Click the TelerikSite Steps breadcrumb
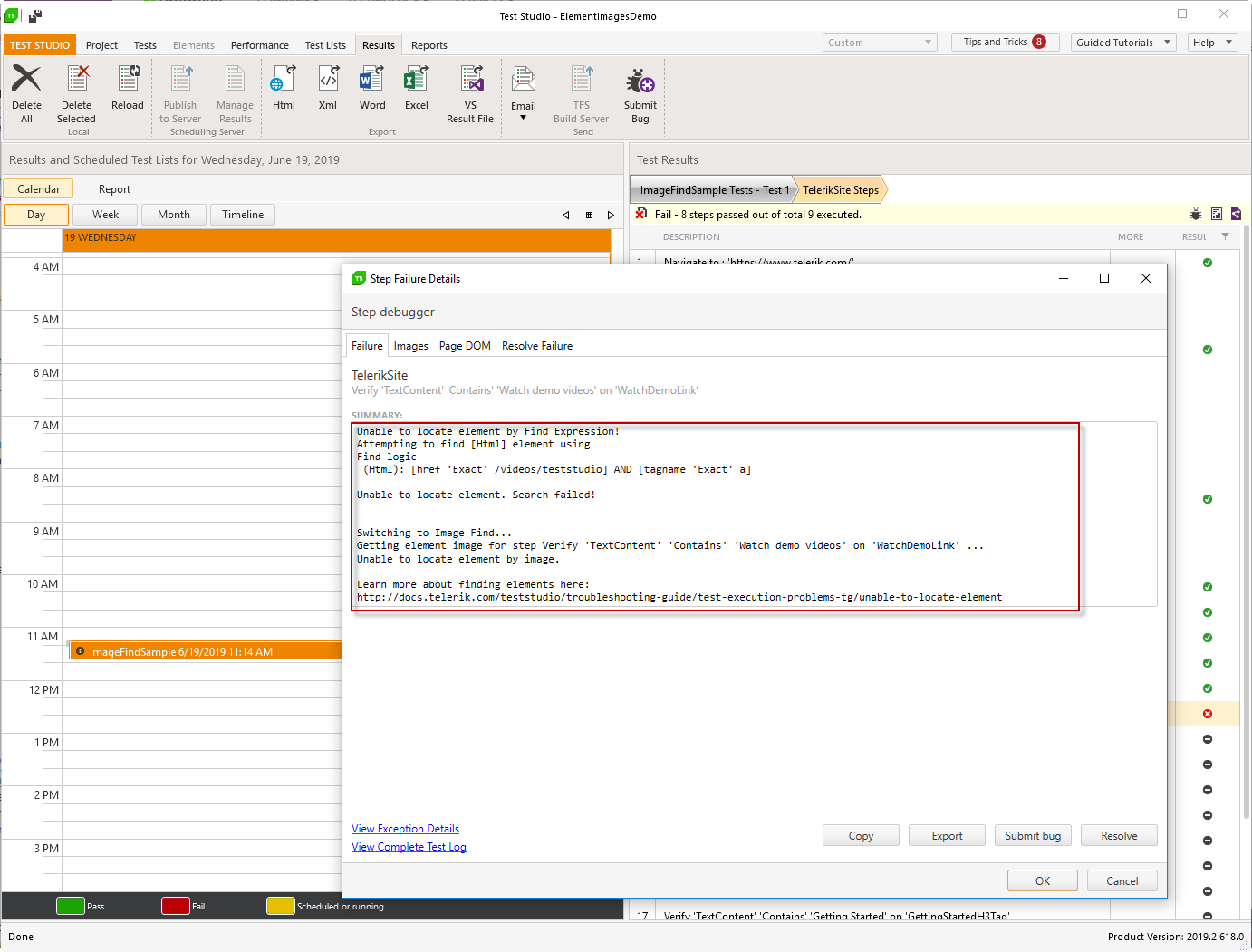The image size is (1252, 952). (840, 190)
